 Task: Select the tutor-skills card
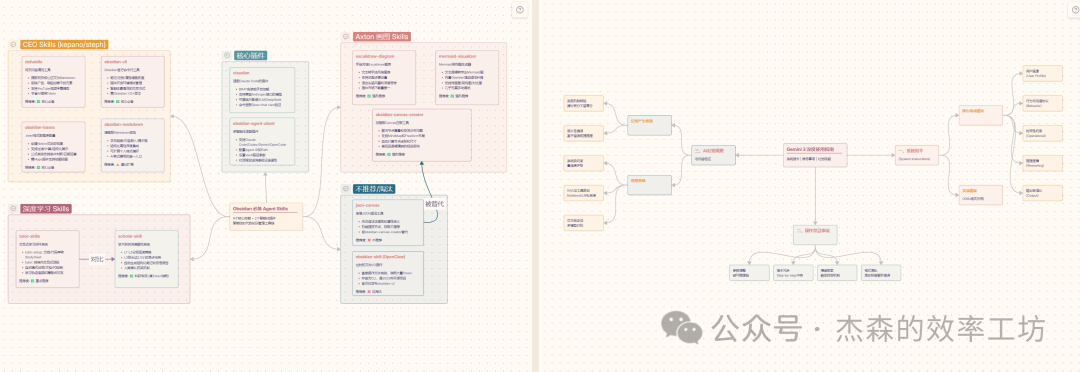point(47,259)
